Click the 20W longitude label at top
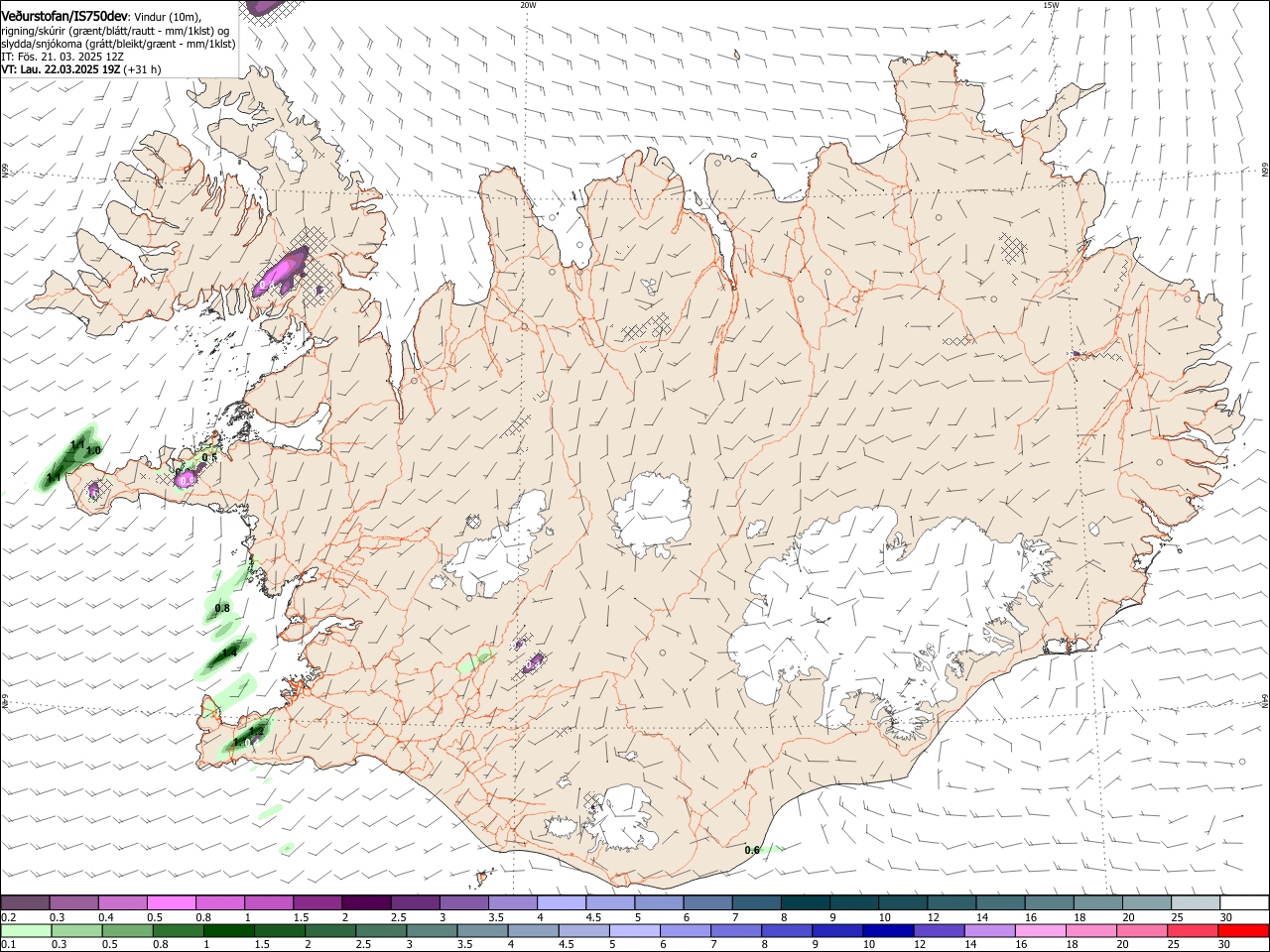This screenshot has height=952, width=1270. pos(528,5)
